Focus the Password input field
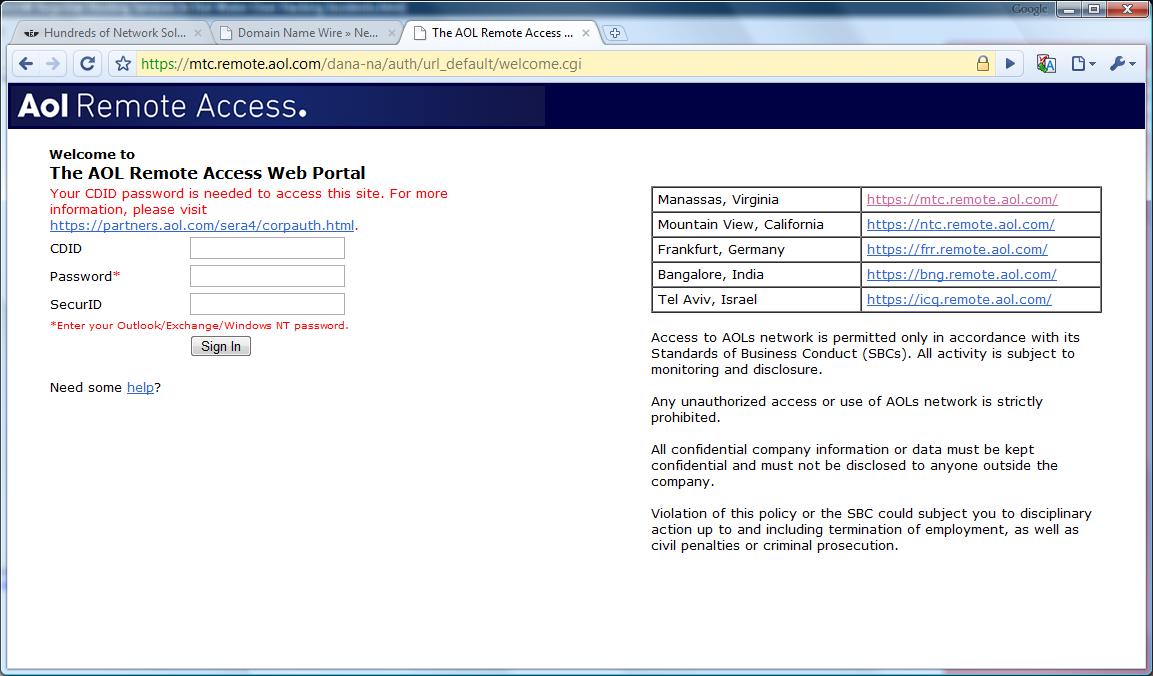The image size is (1153, 676). click(267, 276)
